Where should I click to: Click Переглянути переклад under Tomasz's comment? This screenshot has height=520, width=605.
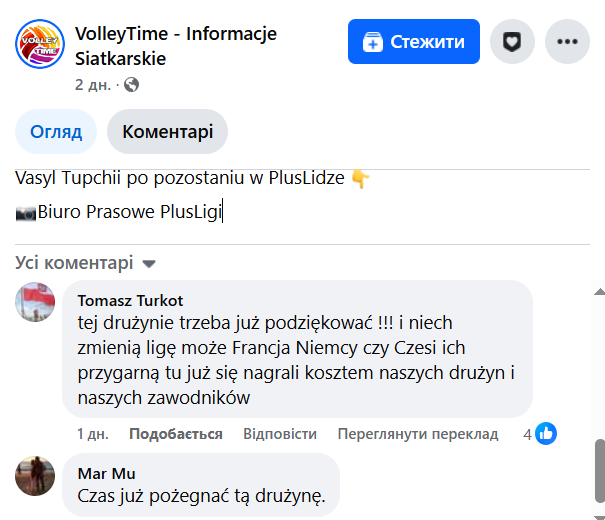(417, 434)
